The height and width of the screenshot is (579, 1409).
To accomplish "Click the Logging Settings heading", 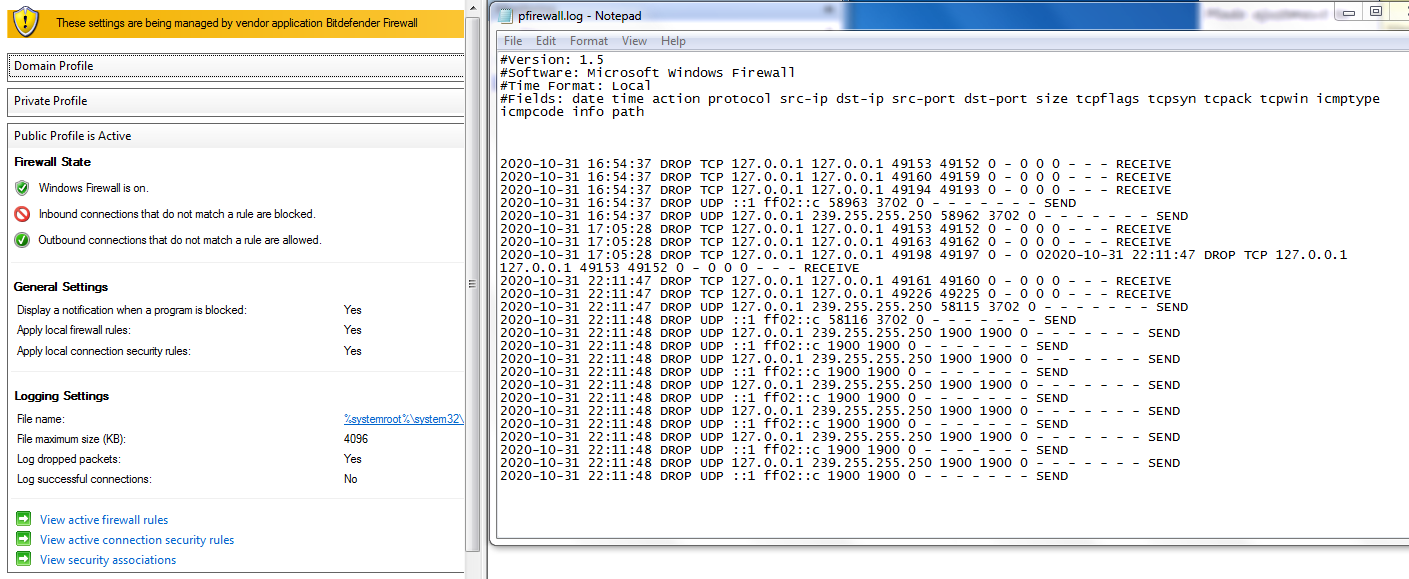I will click(62, 396).
